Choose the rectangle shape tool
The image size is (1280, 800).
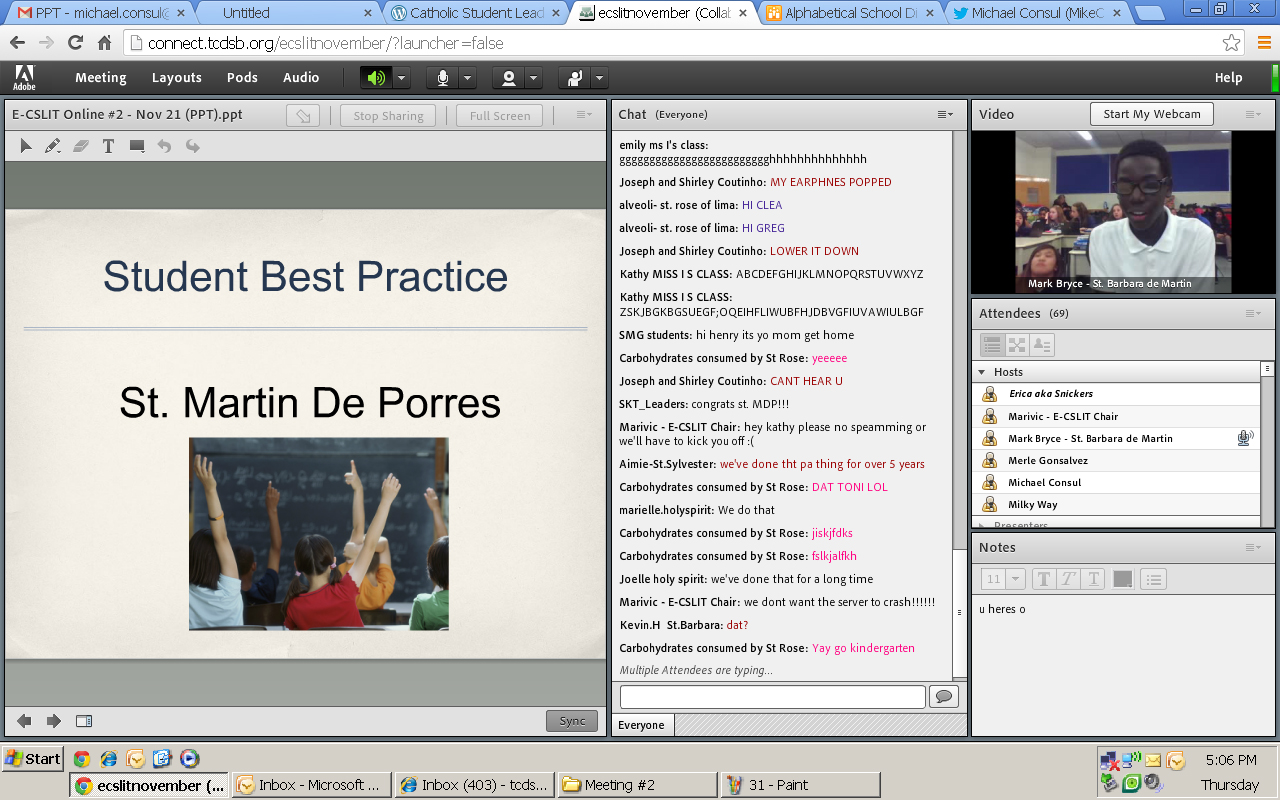pyautogui.click(x=137, y=146)
